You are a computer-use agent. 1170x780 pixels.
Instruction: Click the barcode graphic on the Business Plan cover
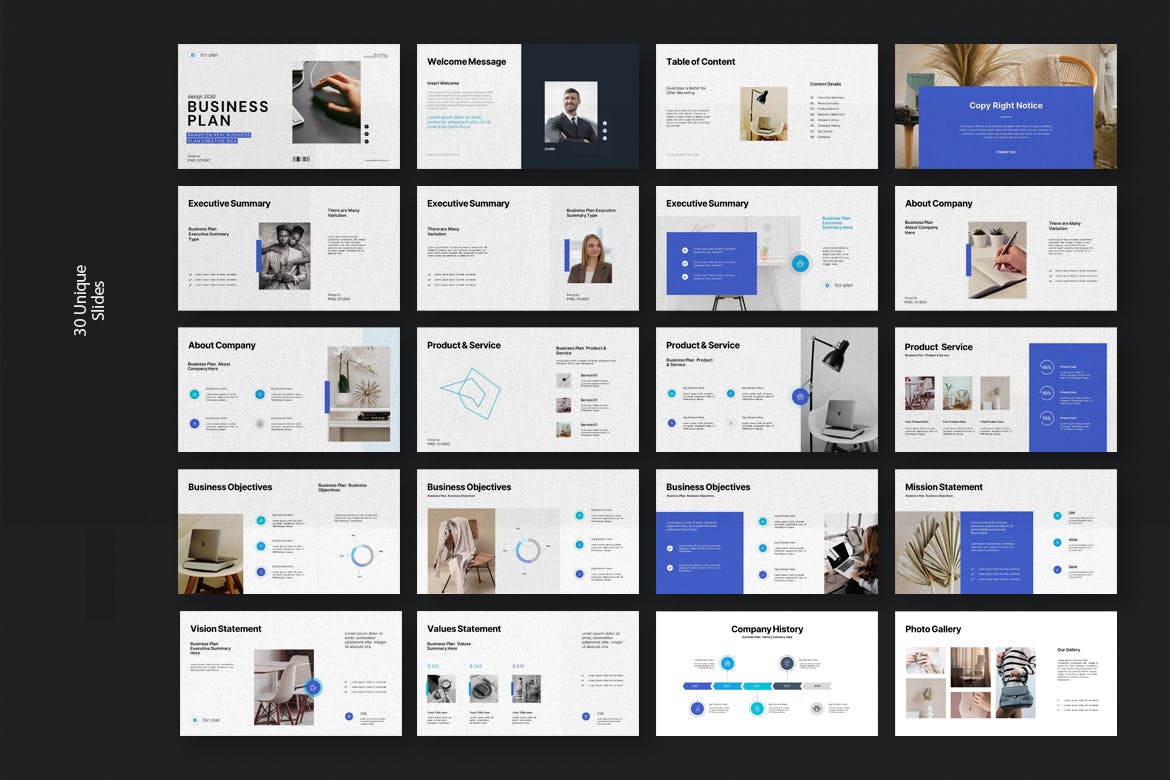click(x=300, y=158)
